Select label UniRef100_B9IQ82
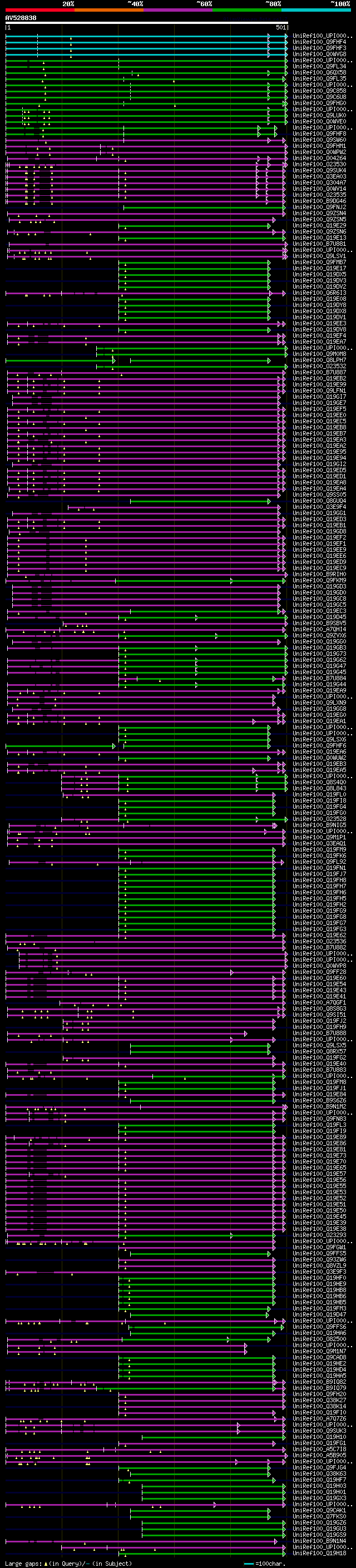 coord(319,1382)
